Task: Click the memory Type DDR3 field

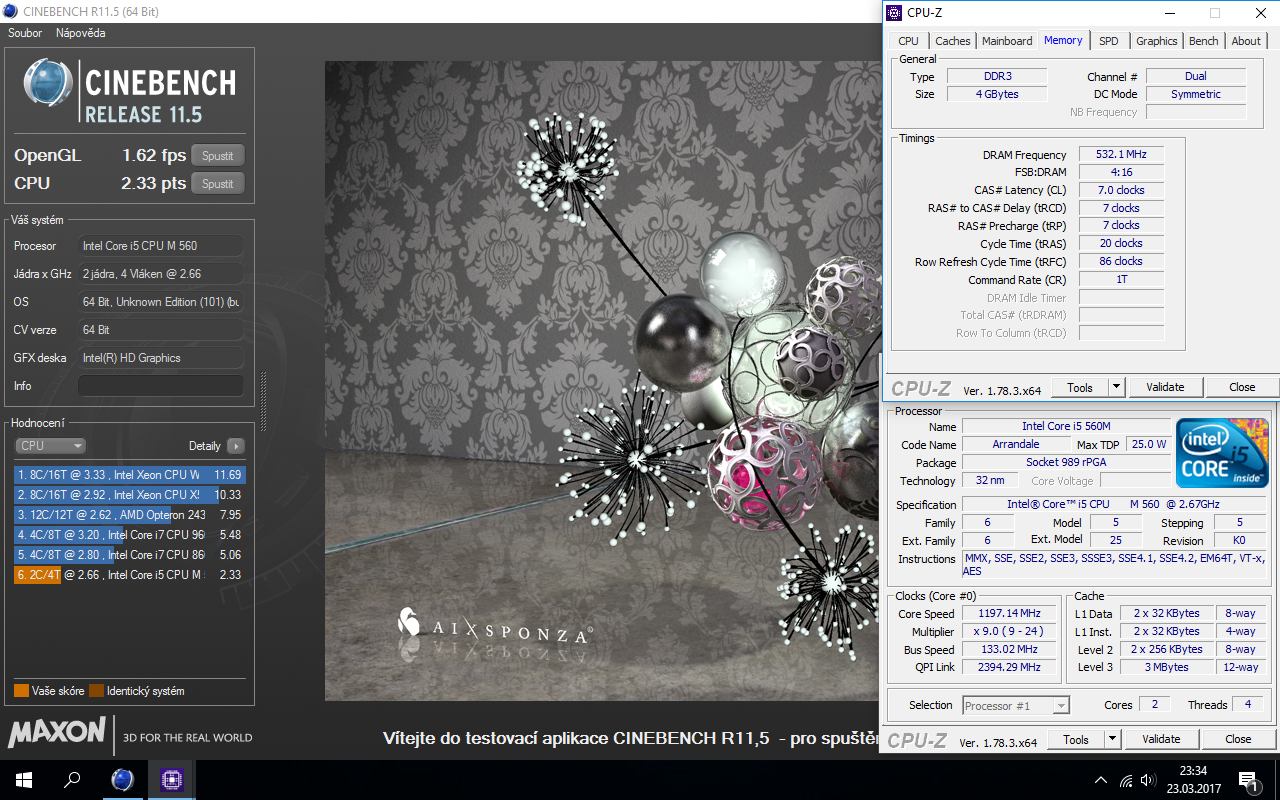Action: (997, 76)
